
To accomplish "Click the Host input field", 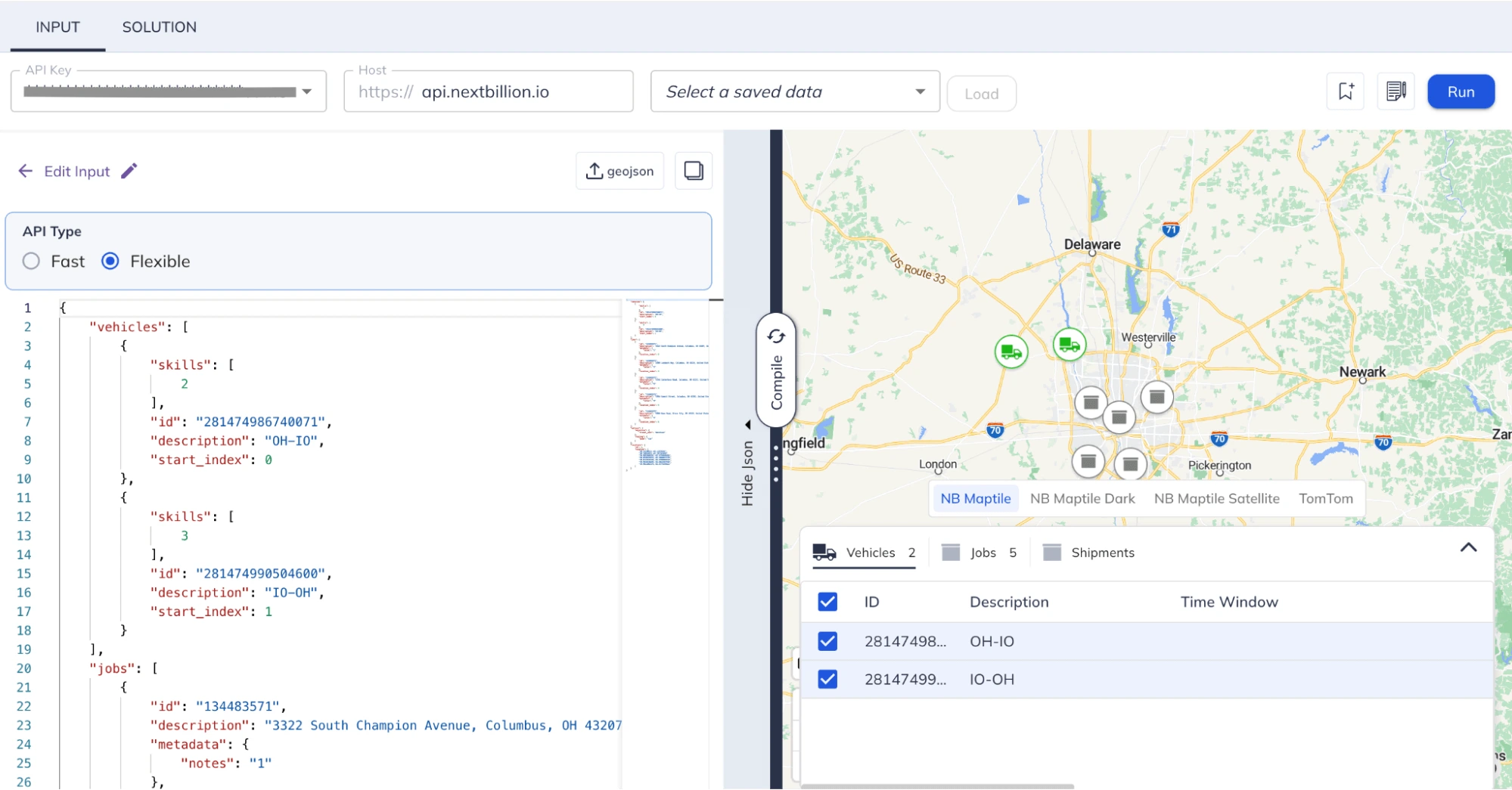I will [489, 91].
